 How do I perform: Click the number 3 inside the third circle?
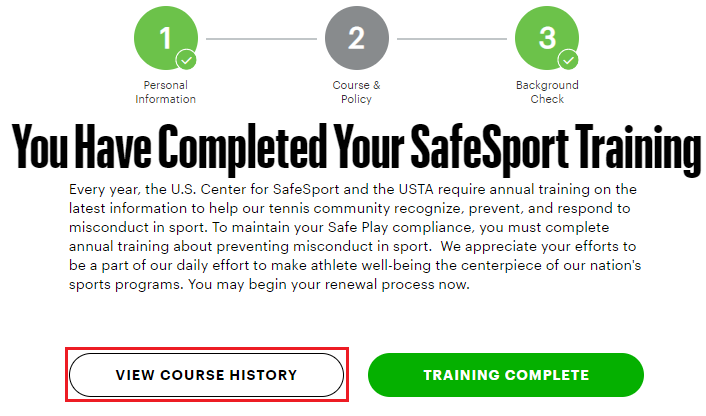pyautogui.click(x=547, y=38)
